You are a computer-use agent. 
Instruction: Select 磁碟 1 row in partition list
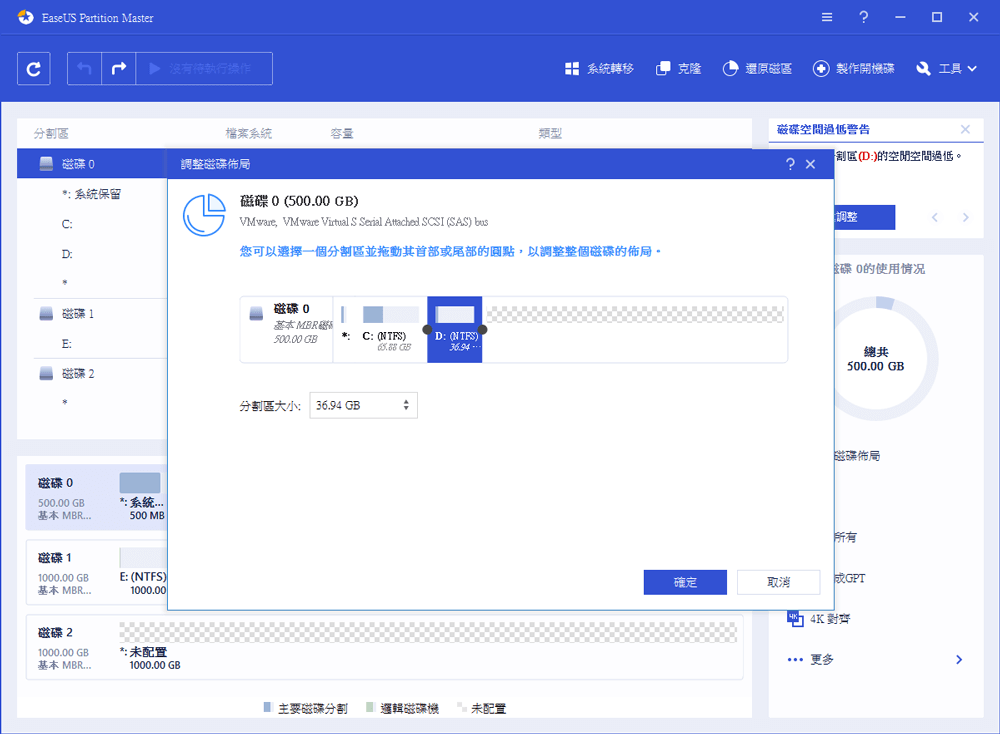[x=92, y=314]
